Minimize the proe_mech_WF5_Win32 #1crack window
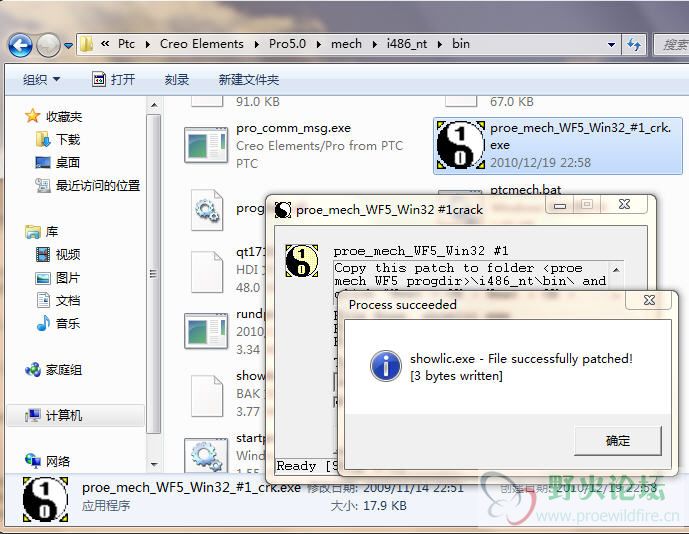The width and height of the screenshot is (689, 534). [560, 205]
